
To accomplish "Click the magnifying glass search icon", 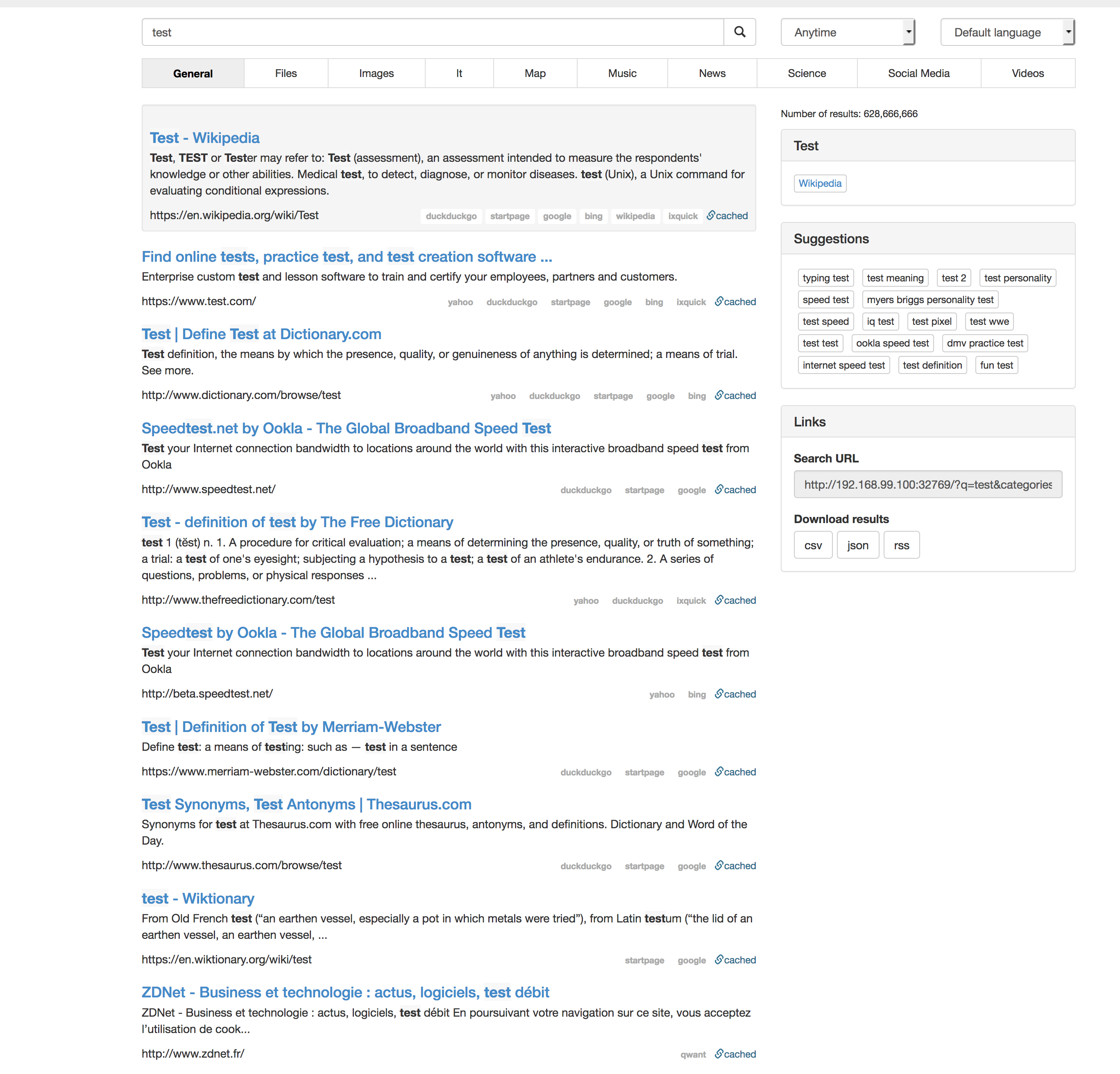I will [x=739, y=32].
